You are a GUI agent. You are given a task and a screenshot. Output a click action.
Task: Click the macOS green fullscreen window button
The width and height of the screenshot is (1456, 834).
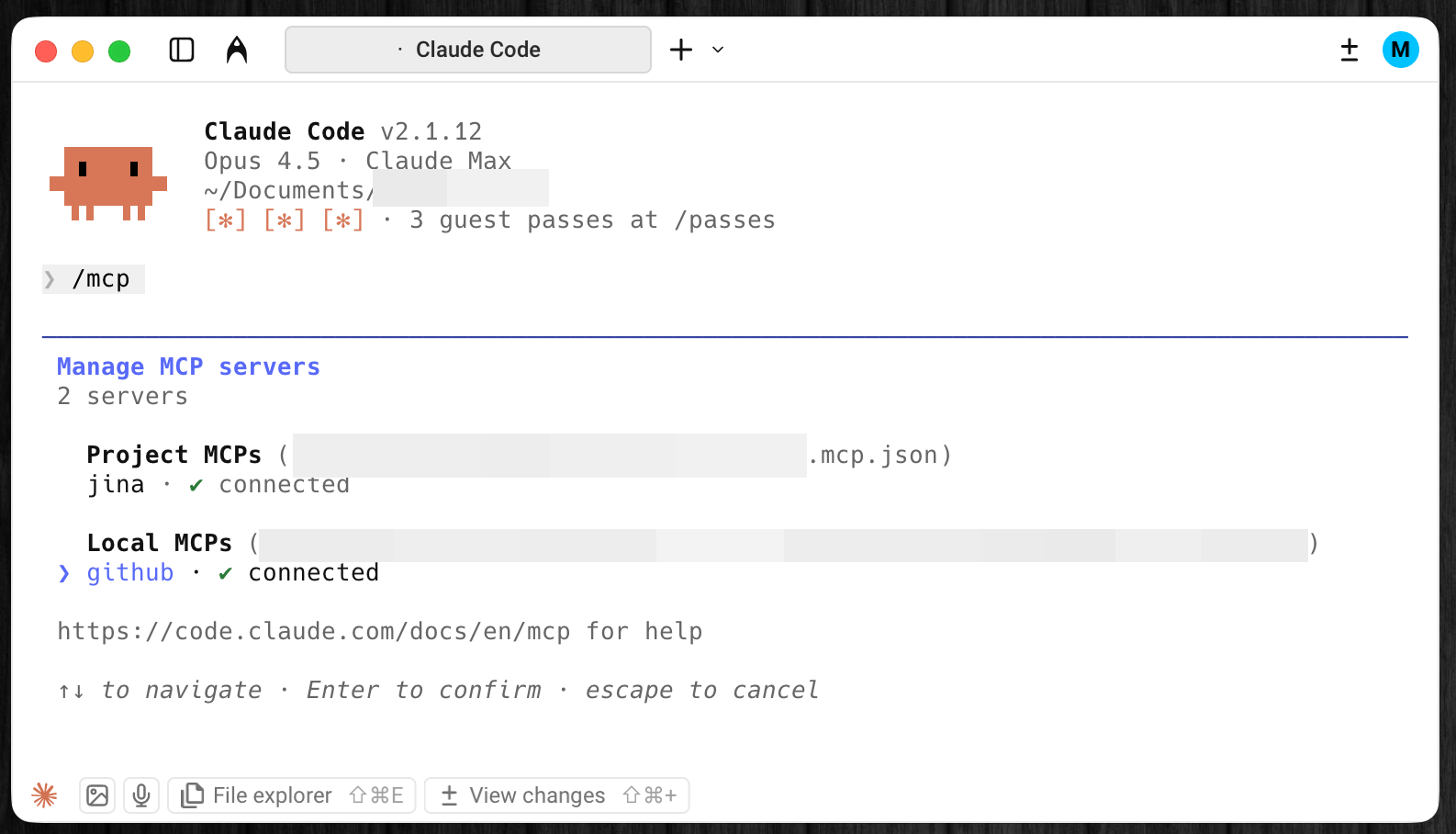pos(119,51)
